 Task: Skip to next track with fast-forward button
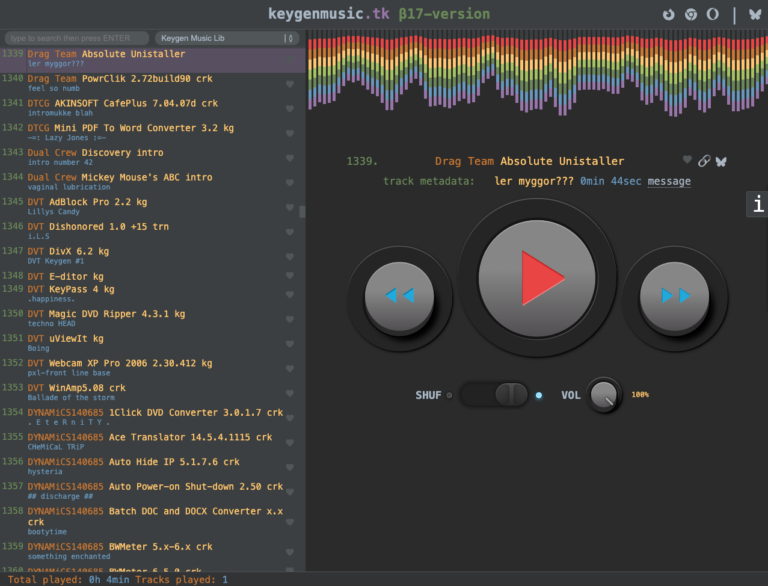[674, 296]
